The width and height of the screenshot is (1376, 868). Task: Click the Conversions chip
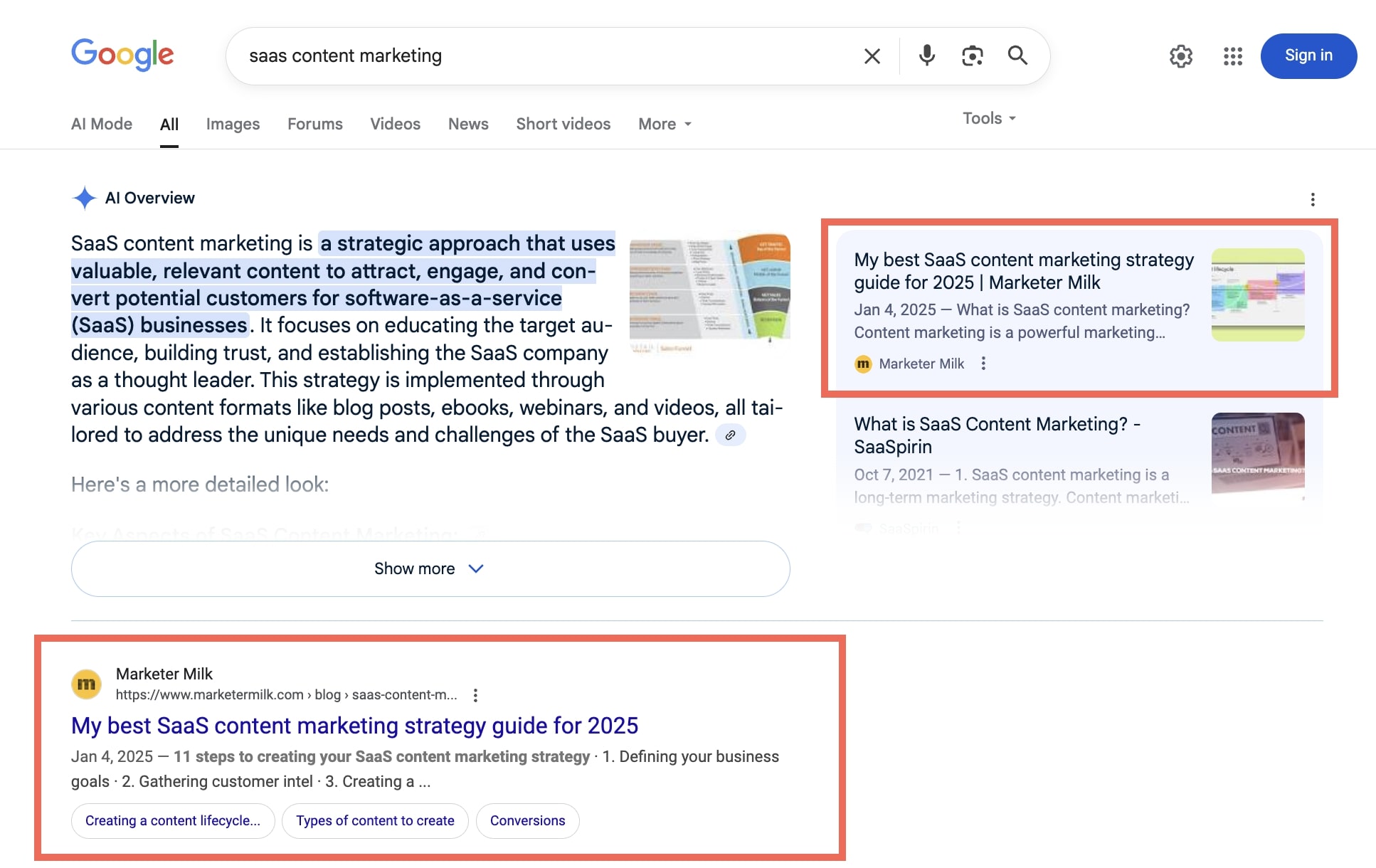(x=527, y=821)
